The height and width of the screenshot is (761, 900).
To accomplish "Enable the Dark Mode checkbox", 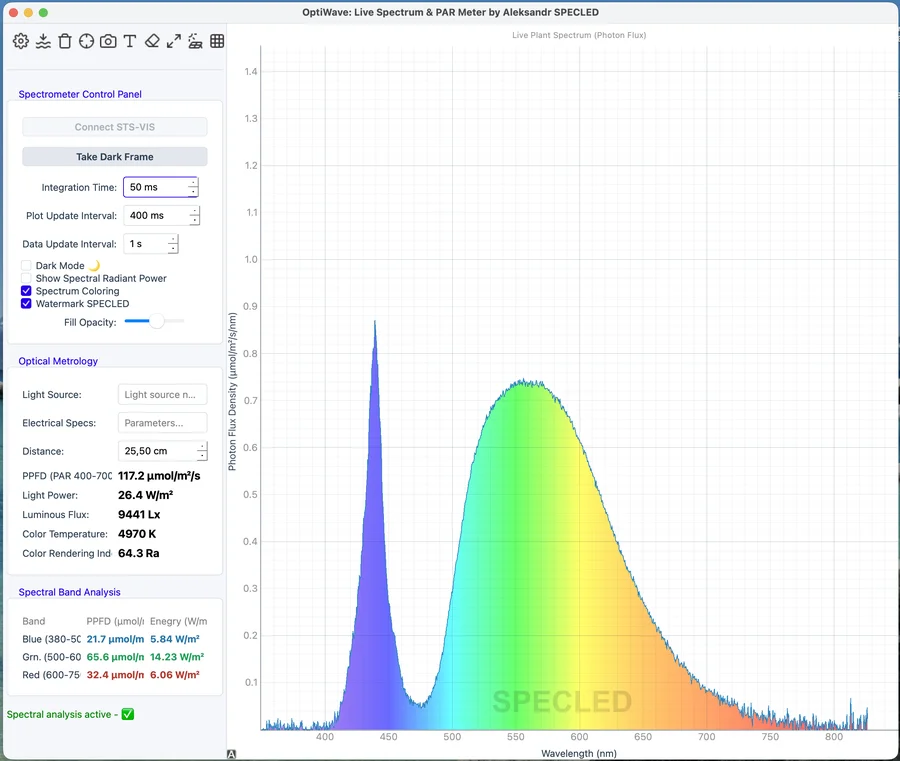I will click(x=26, y=265).
